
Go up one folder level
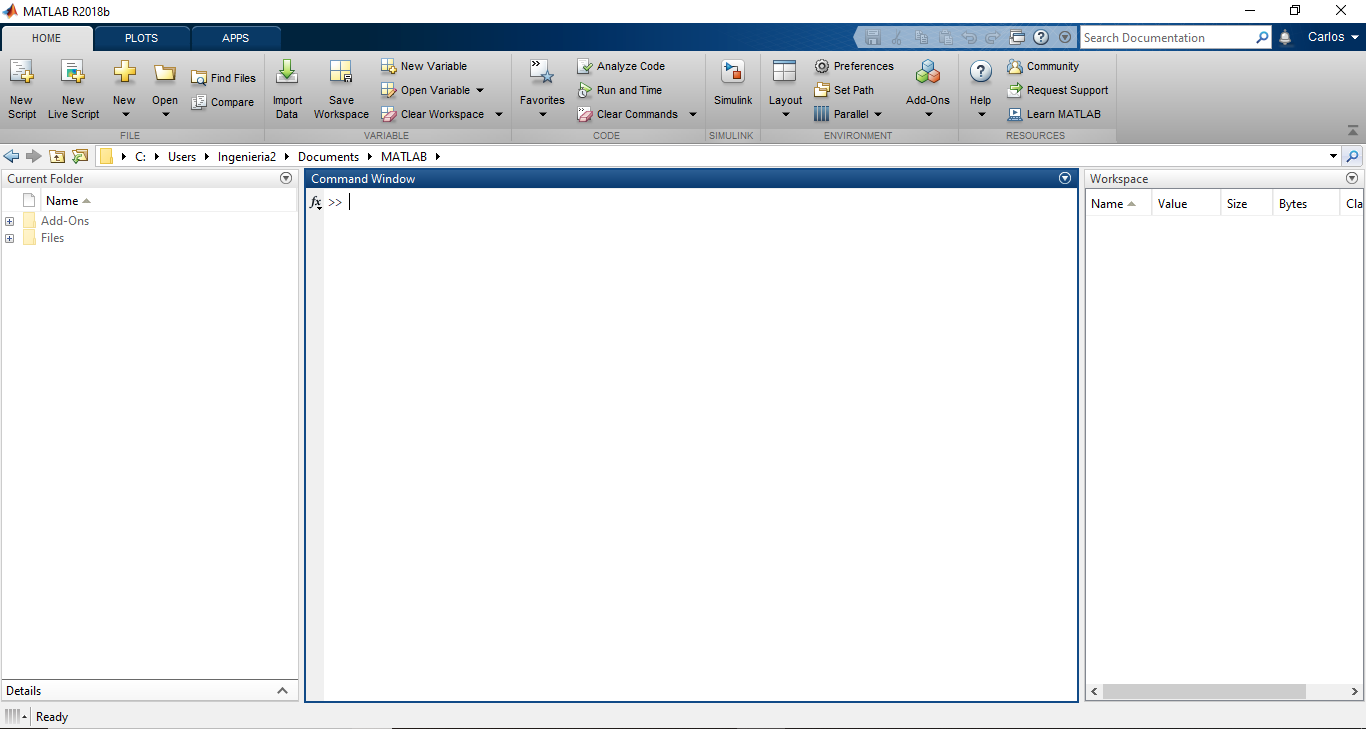tap(57, 156)
